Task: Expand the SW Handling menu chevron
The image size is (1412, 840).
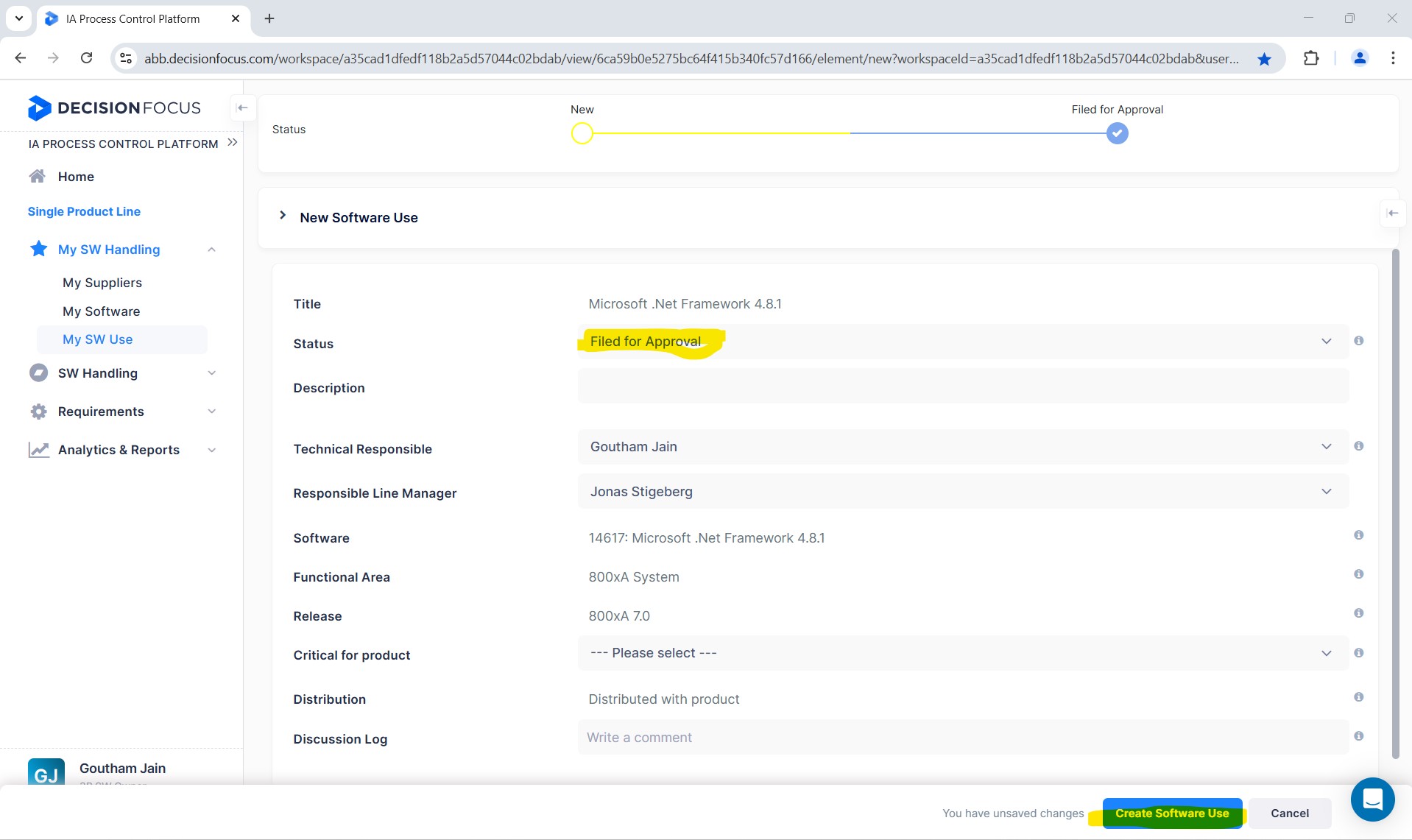Action: [211, 373]
